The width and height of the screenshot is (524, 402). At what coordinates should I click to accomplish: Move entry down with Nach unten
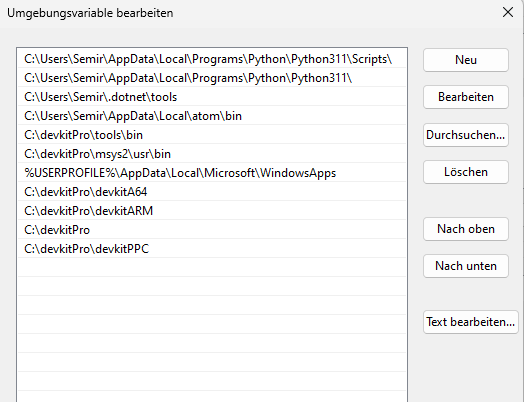(466, 266)
